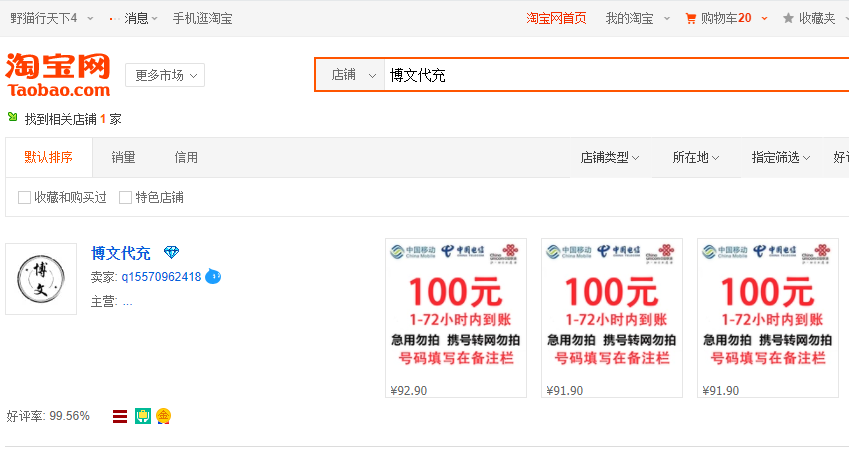Open the ¥92.90 100元 recharge product
This screenshot has height=457, width=849.
pos(456,318)
